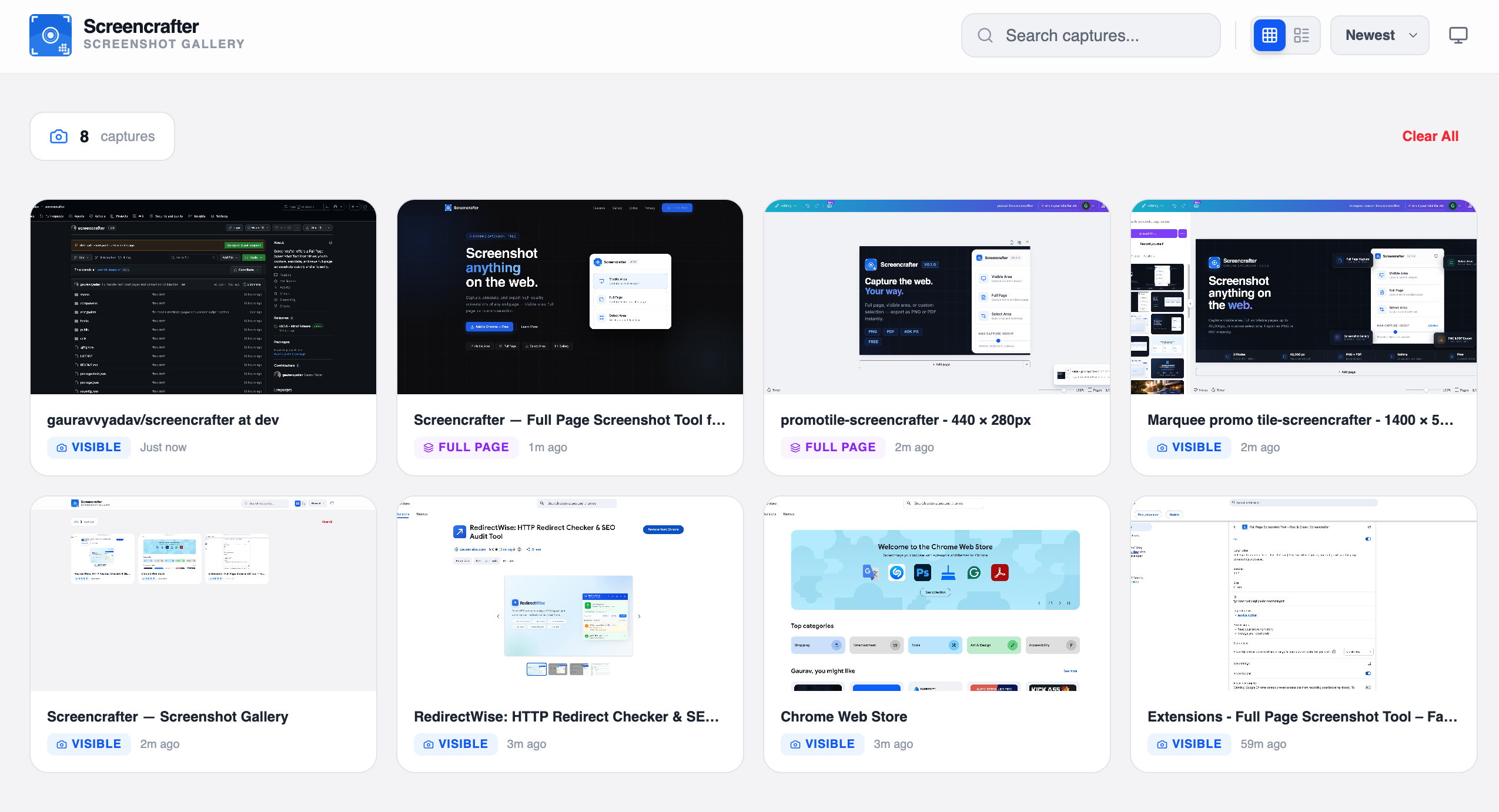Image resolution: width=1499 pixels, height=812 pixels.
Task: Open the RedirectWise HTTP Redirect Checker title
Action: [566, 717]
